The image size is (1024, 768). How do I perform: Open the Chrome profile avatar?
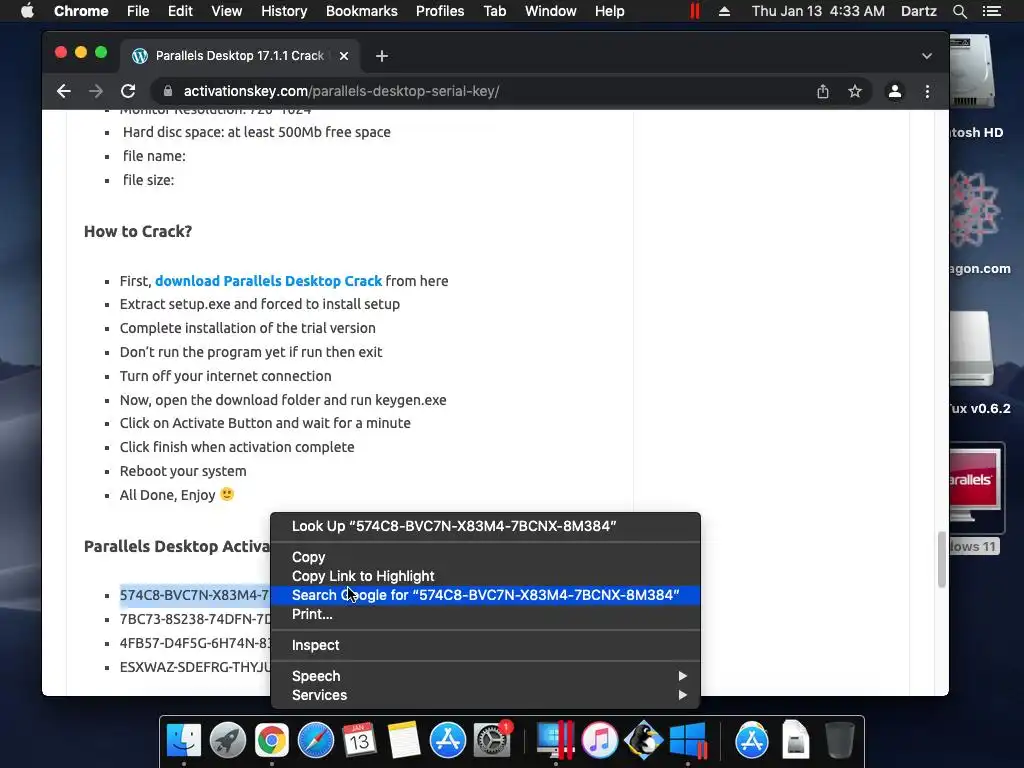pyautogui.click(x=895, y=91)
